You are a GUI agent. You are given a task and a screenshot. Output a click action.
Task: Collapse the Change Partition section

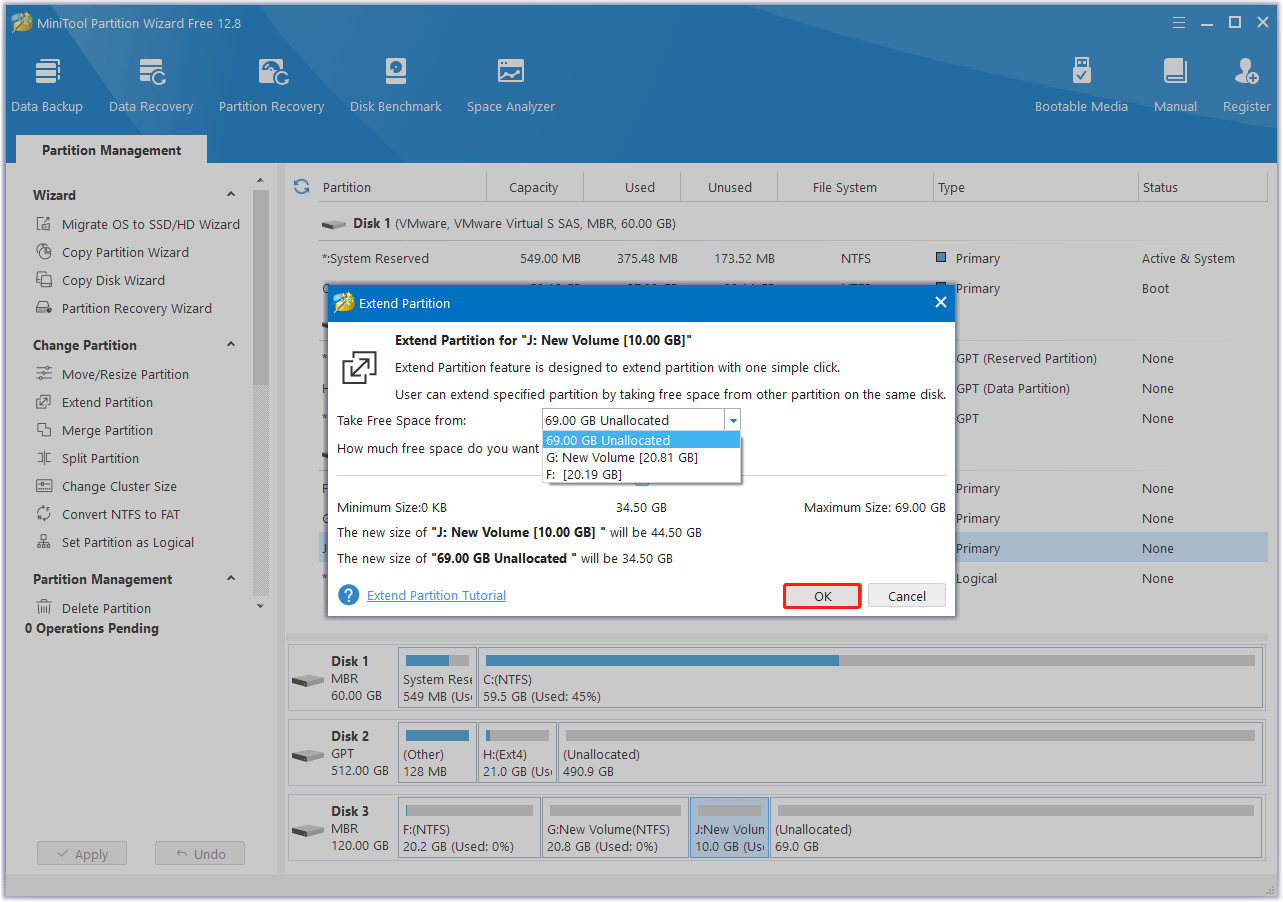tap(231, 345)
